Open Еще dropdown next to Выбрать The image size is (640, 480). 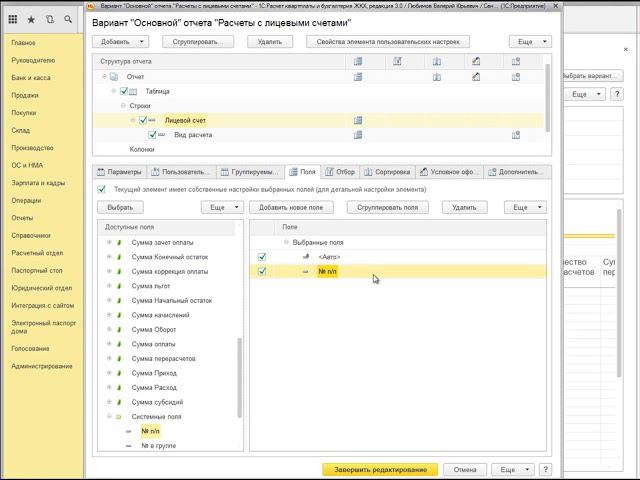click(222, 207)
